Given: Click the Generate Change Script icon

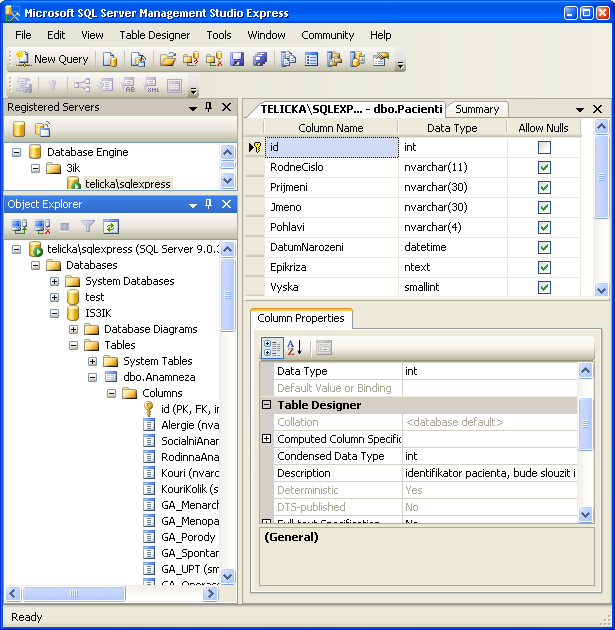Looking at the screenshot, I should [x=24, y=85].
